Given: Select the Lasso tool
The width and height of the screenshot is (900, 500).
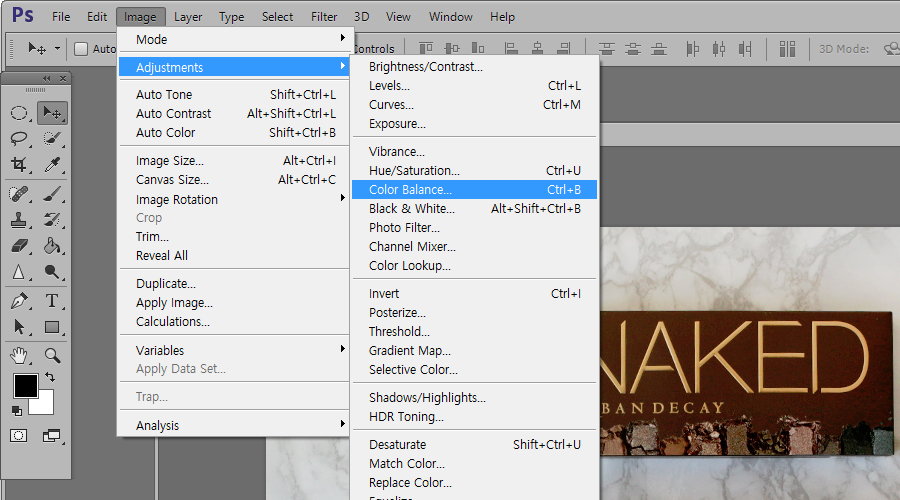Looking at the screenshot, I should click(x=19, y=139).
